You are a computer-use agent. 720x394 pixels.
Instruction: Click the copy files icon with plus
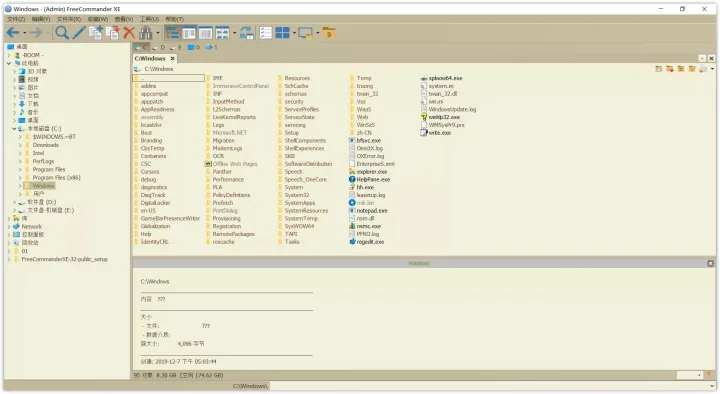click(x=96, y=33)
